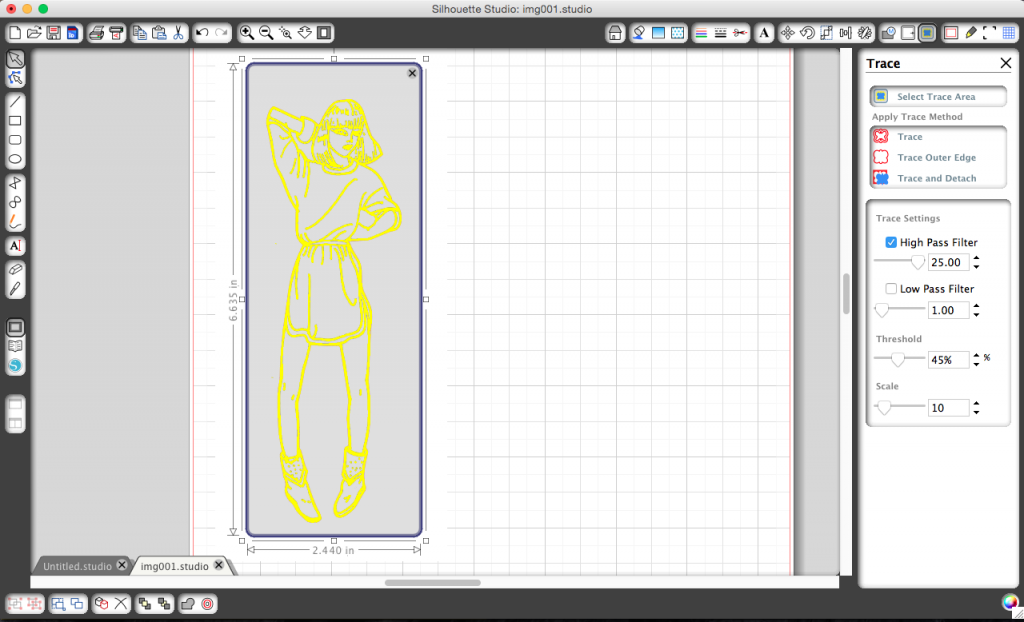Open Text Style A panel
The width and height of the screenshot is (1024, 622).
[x=764, y=33]
